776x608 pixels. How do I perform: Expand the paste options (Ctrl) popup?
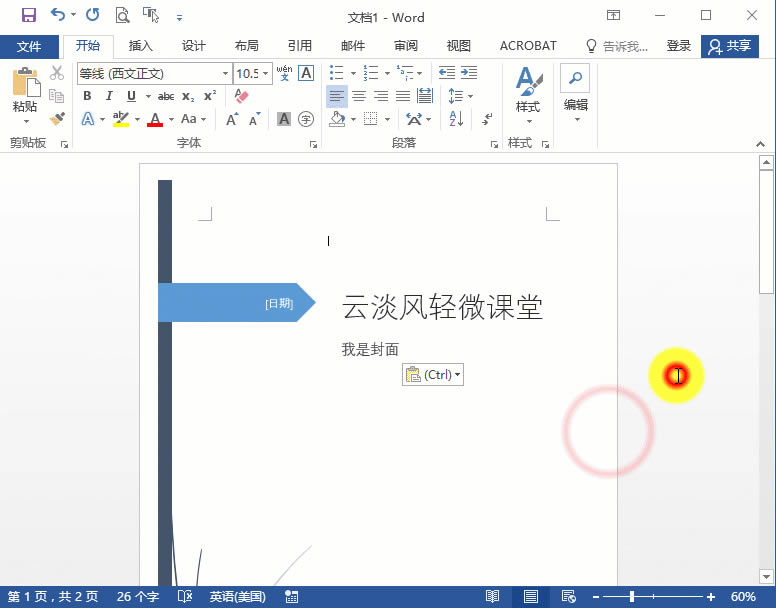click(x=433, y=374)
